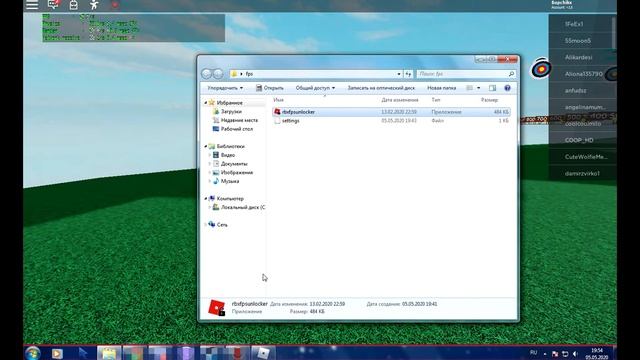Expand the Видео tree node
This screenshot has height=360, width=640.
[x=210, y=155]
